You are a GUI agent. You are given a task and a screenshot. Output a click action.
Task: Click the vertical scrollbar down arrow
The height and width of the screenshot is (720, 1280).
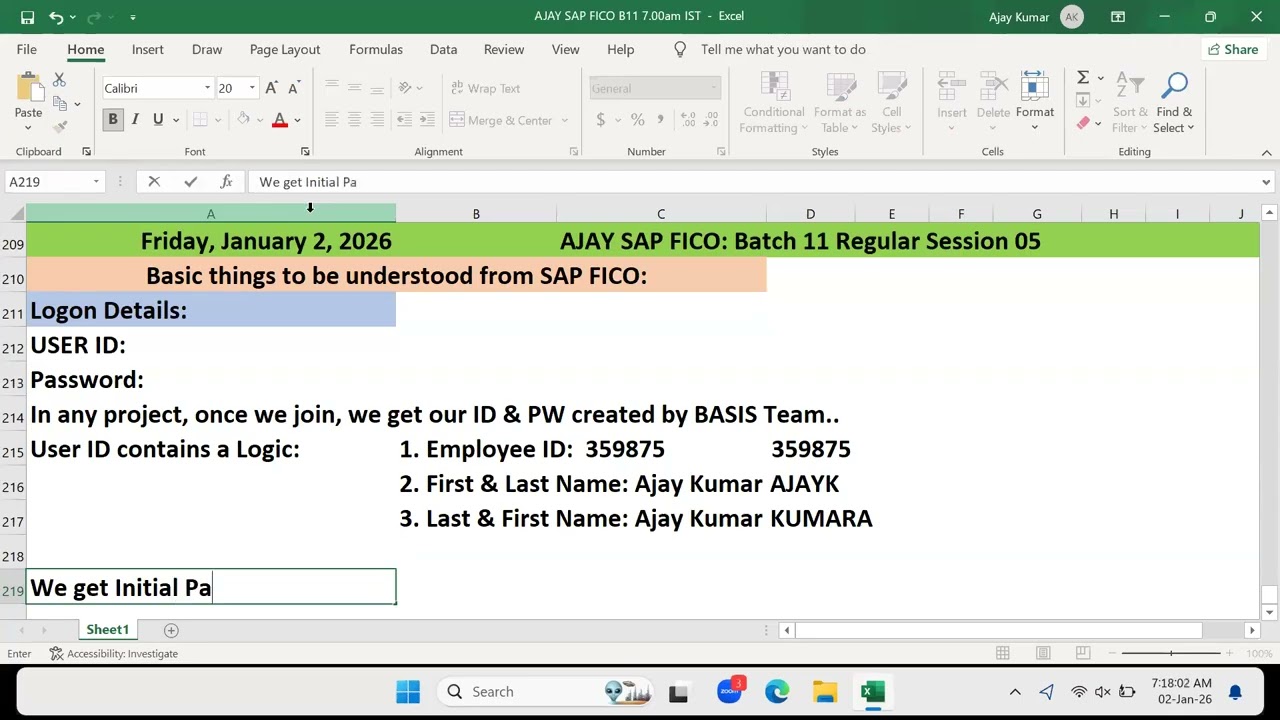tap(1270, 612)
